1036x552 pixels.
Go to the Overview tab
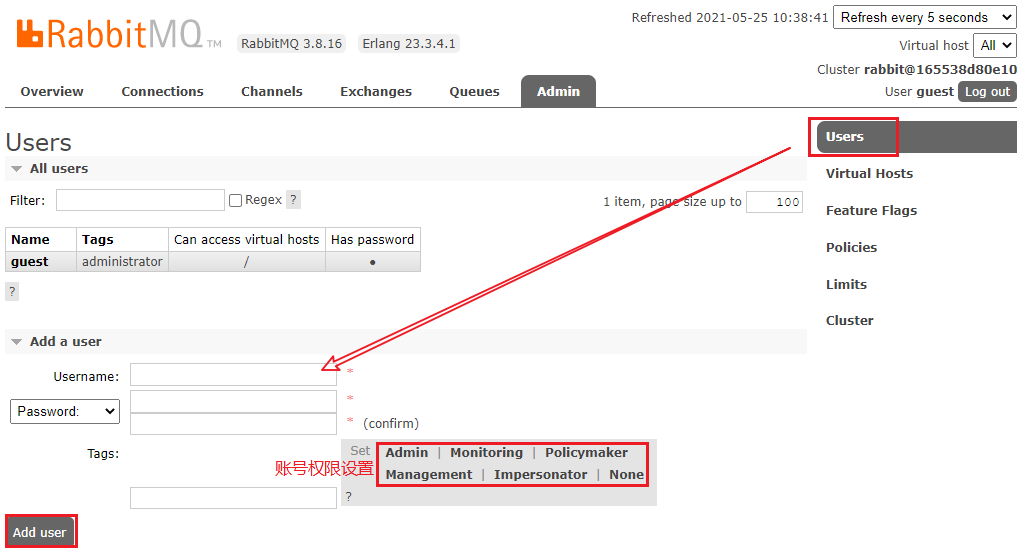[52, 92]
